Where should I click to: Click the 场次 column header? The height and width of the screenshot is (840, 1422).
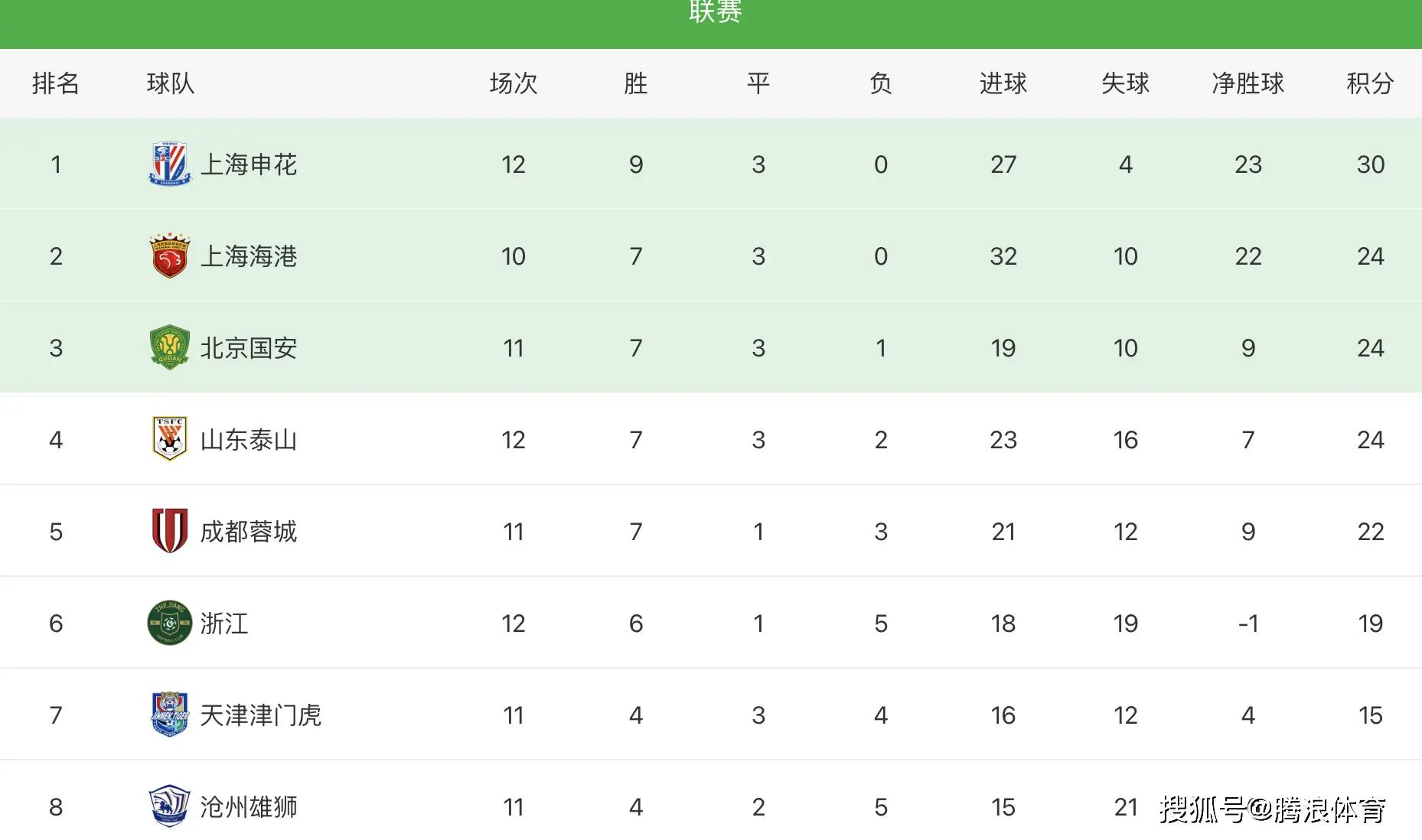point(513,83)
